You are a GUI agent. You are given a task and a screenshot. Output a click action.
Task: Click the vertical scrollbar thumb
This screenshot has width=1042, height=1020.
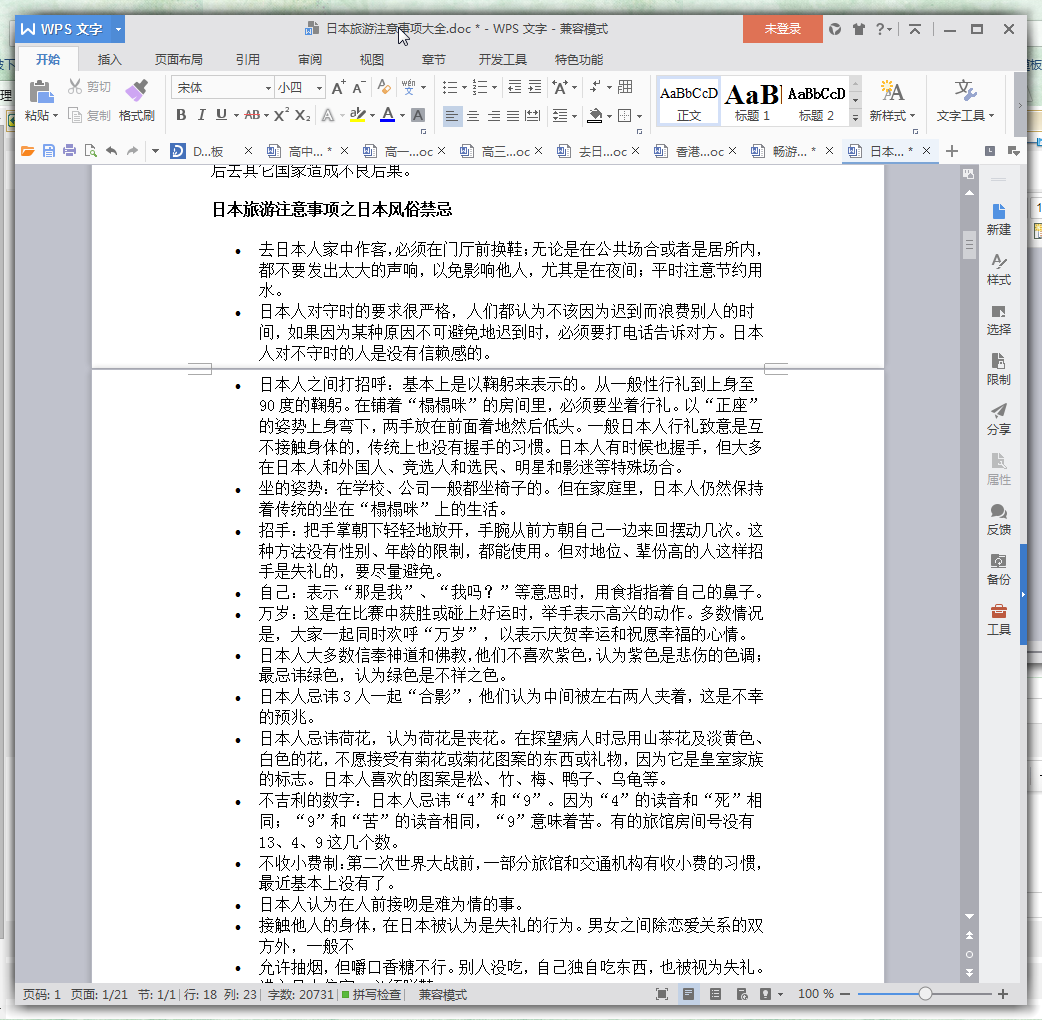pyautogui.click(x=969, y=245)
